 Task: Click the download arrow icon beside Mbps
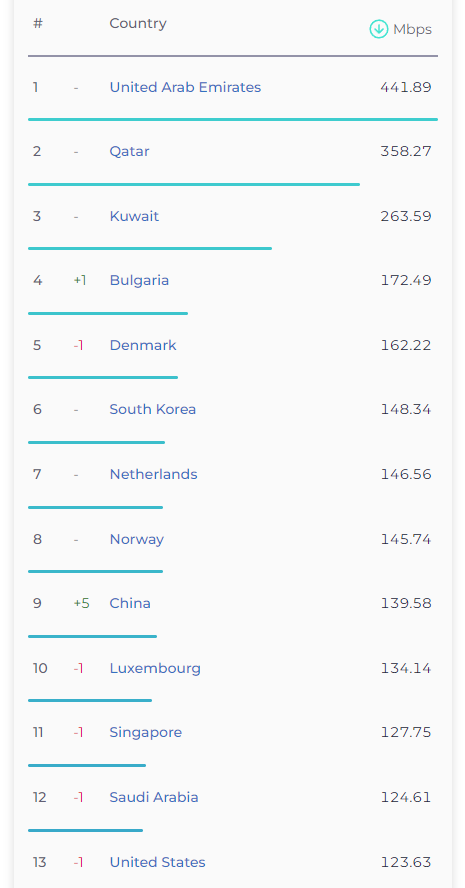point(378,29)
